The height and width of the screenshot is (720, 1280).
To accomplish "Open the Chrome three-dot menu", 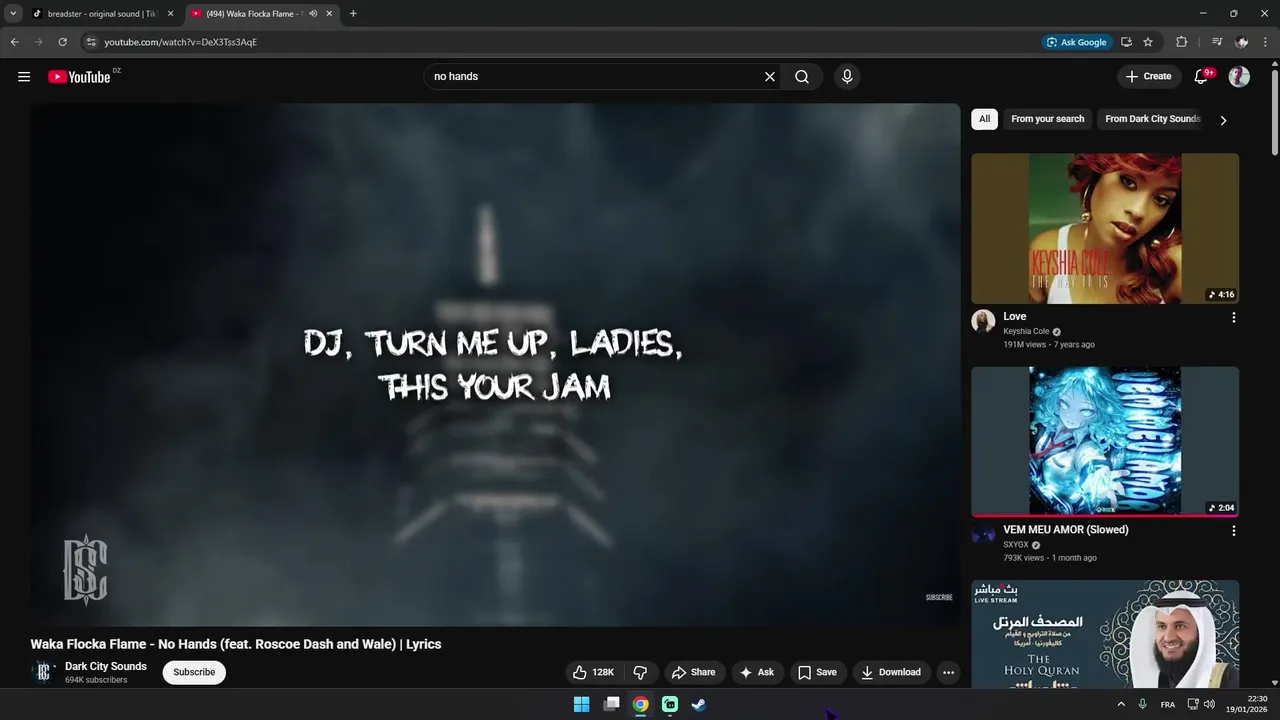I will 1266,42.
